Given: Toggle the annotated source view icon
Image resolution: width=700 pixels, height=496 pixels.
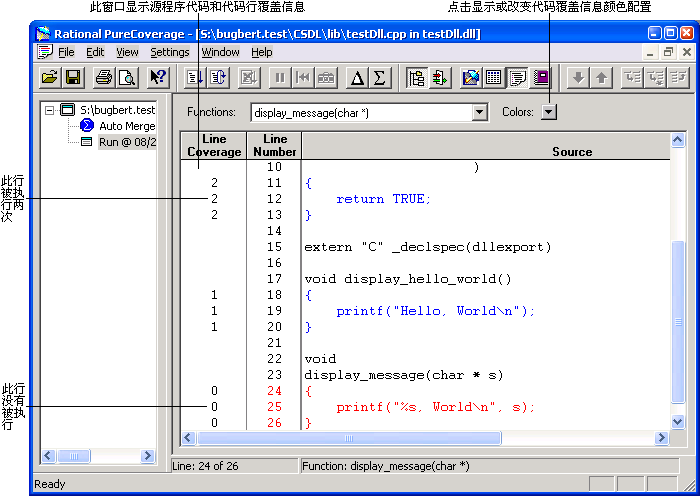Looking at the screenshot, I should coord(517,78).
